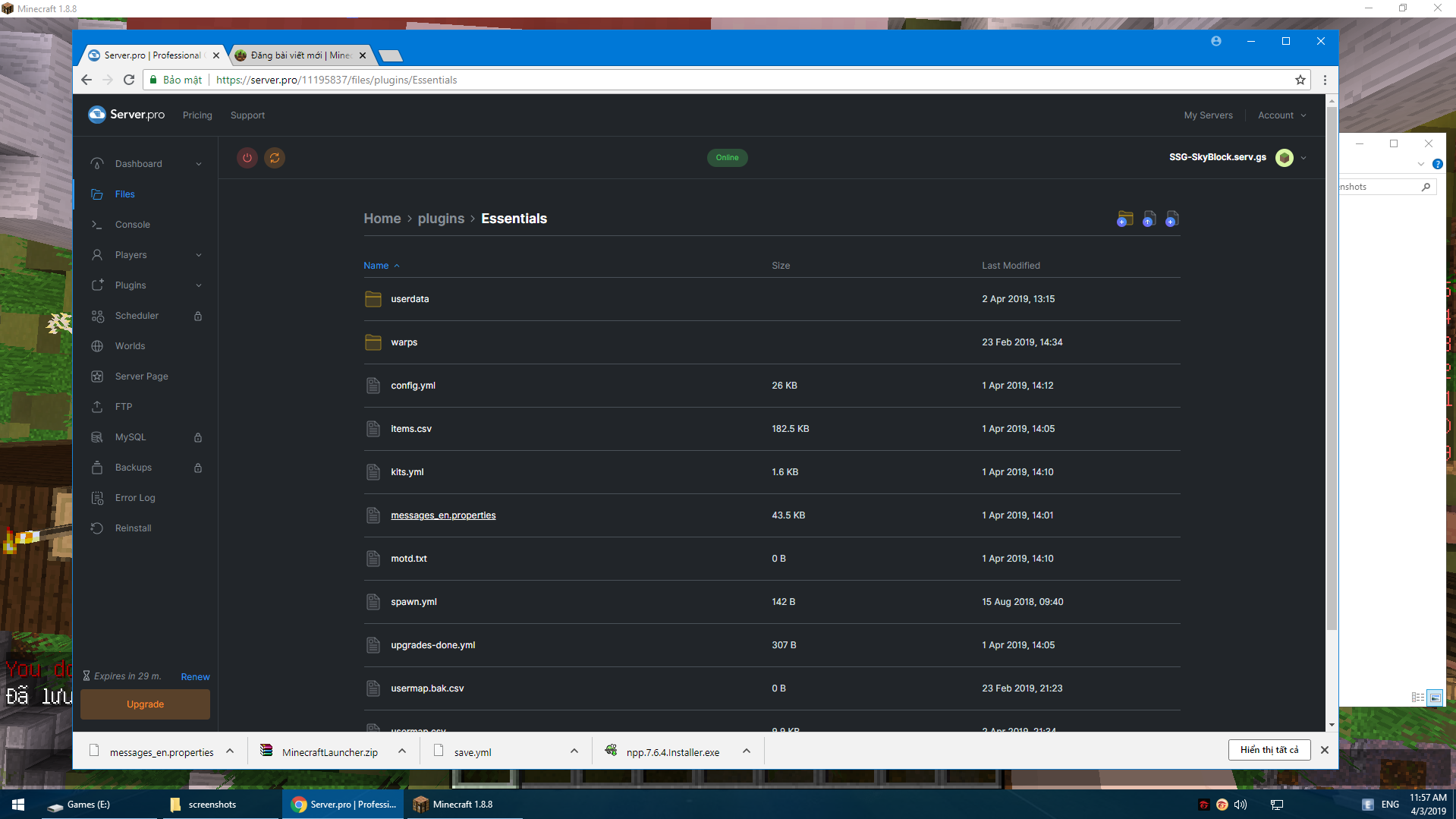Image resolution: width=1456 pixels, height=819 pixels.
Task: Go to Support page
Action: pyautogui.click(x=247, y=115)
